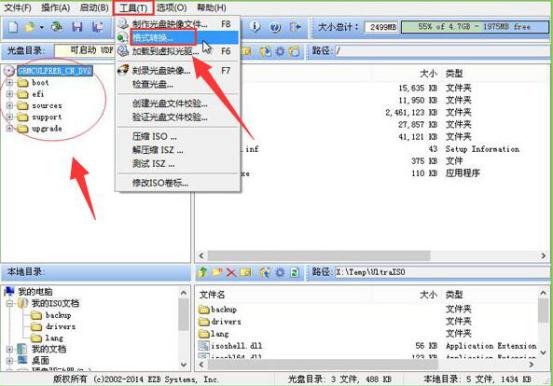Click the green Up arrow in local toolbar
Viewport: 553px width, 386px height.
(203, 272)
